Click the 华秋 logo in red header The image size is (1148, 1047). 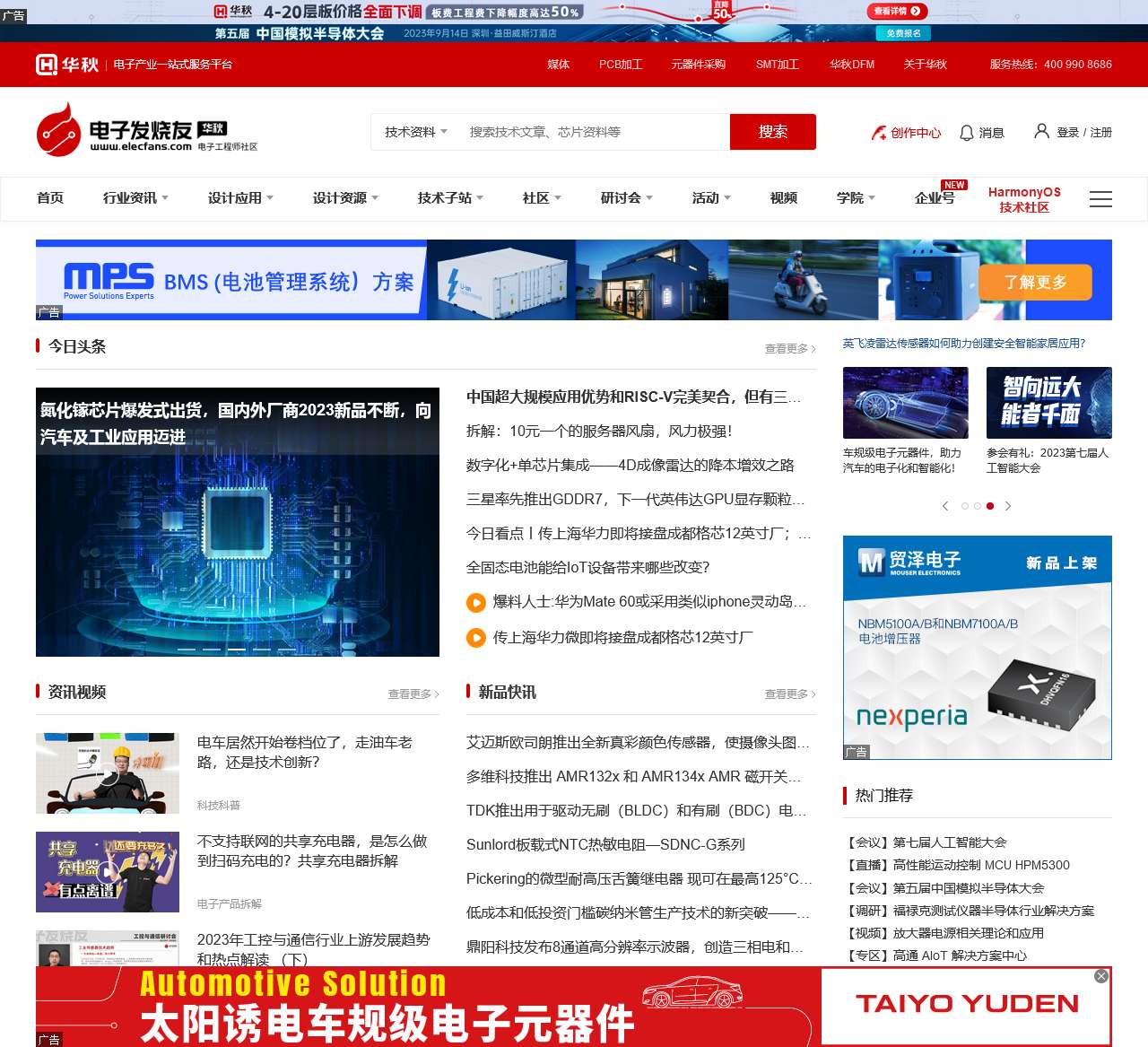[67, 65]
